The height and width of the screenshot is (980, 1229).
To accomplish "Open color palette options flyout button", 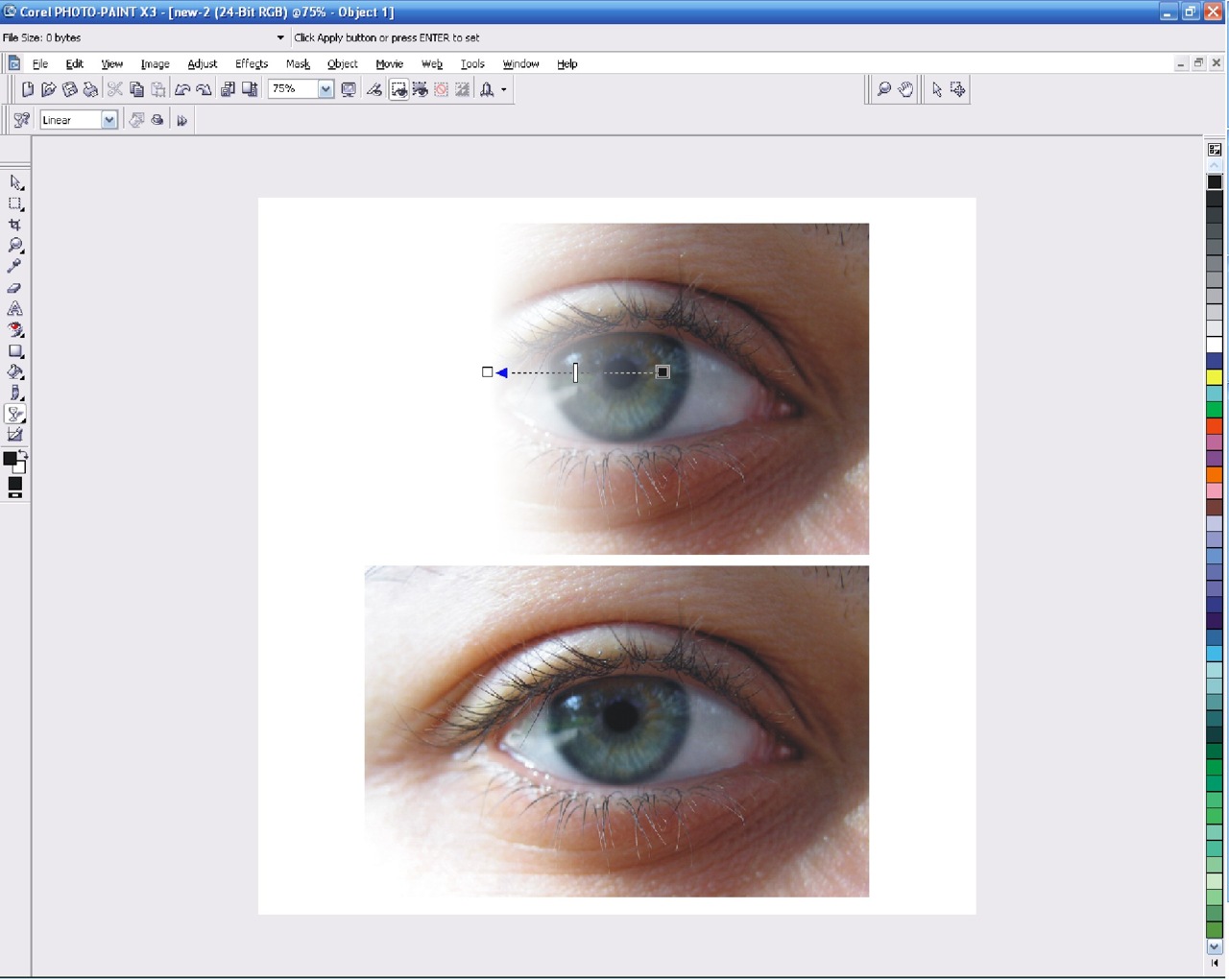I will [x=1215, y=150].
